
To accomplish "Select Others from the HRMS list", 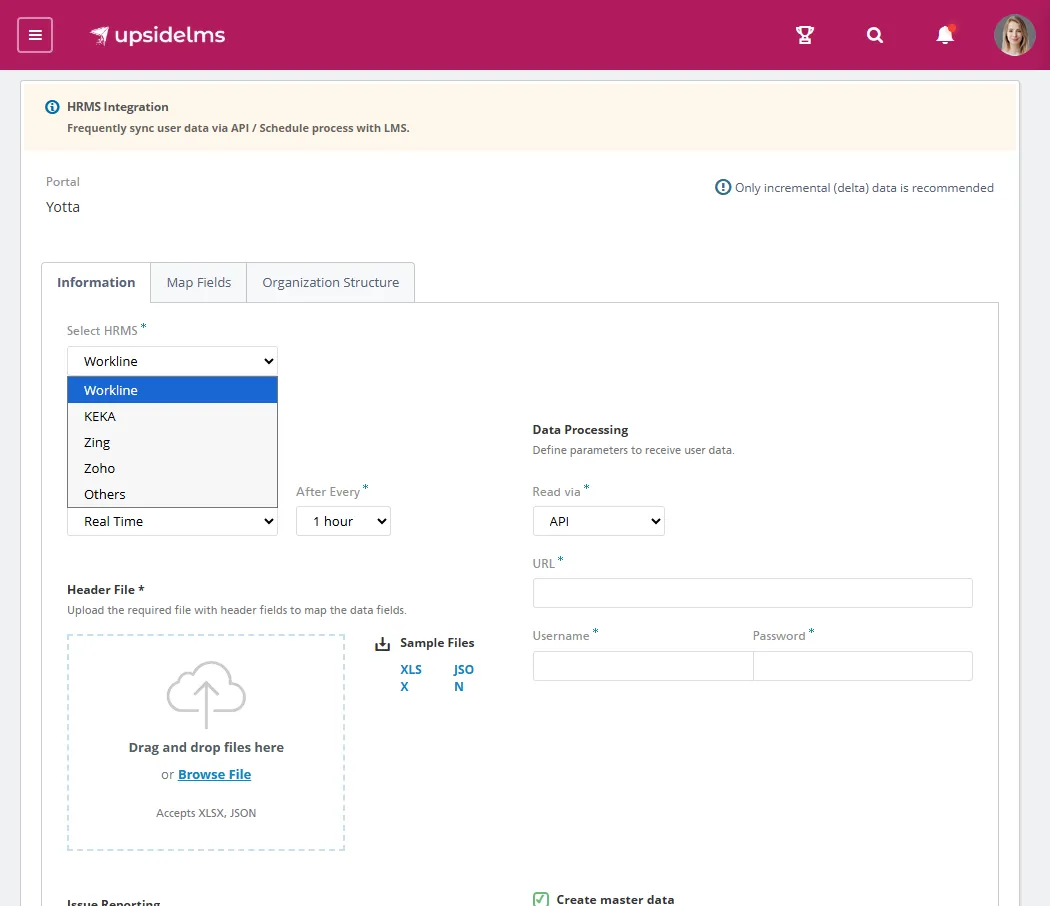I will [172, 495].
